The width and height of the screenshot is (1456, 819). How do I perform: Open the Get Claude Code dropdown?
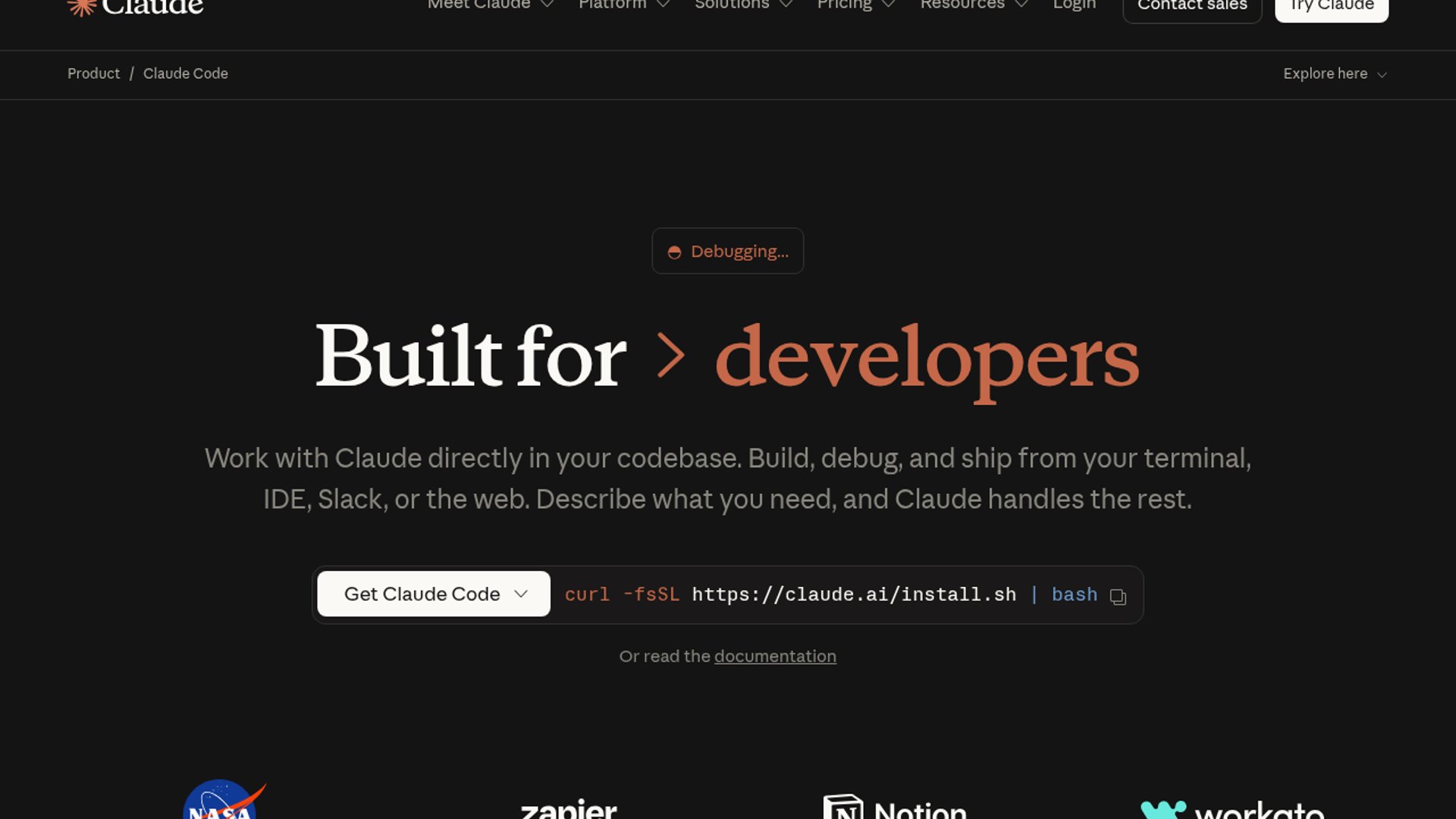[x=434, y=594]
